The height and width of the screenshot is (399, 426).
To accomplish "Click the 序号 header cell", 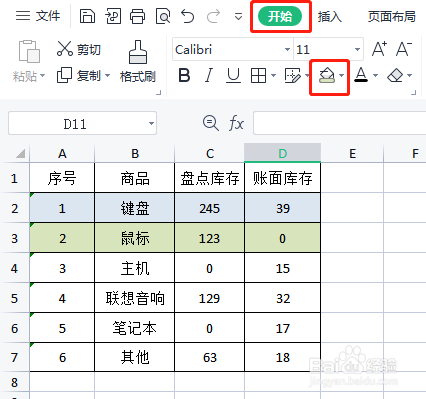I will (x=62, y=178).
